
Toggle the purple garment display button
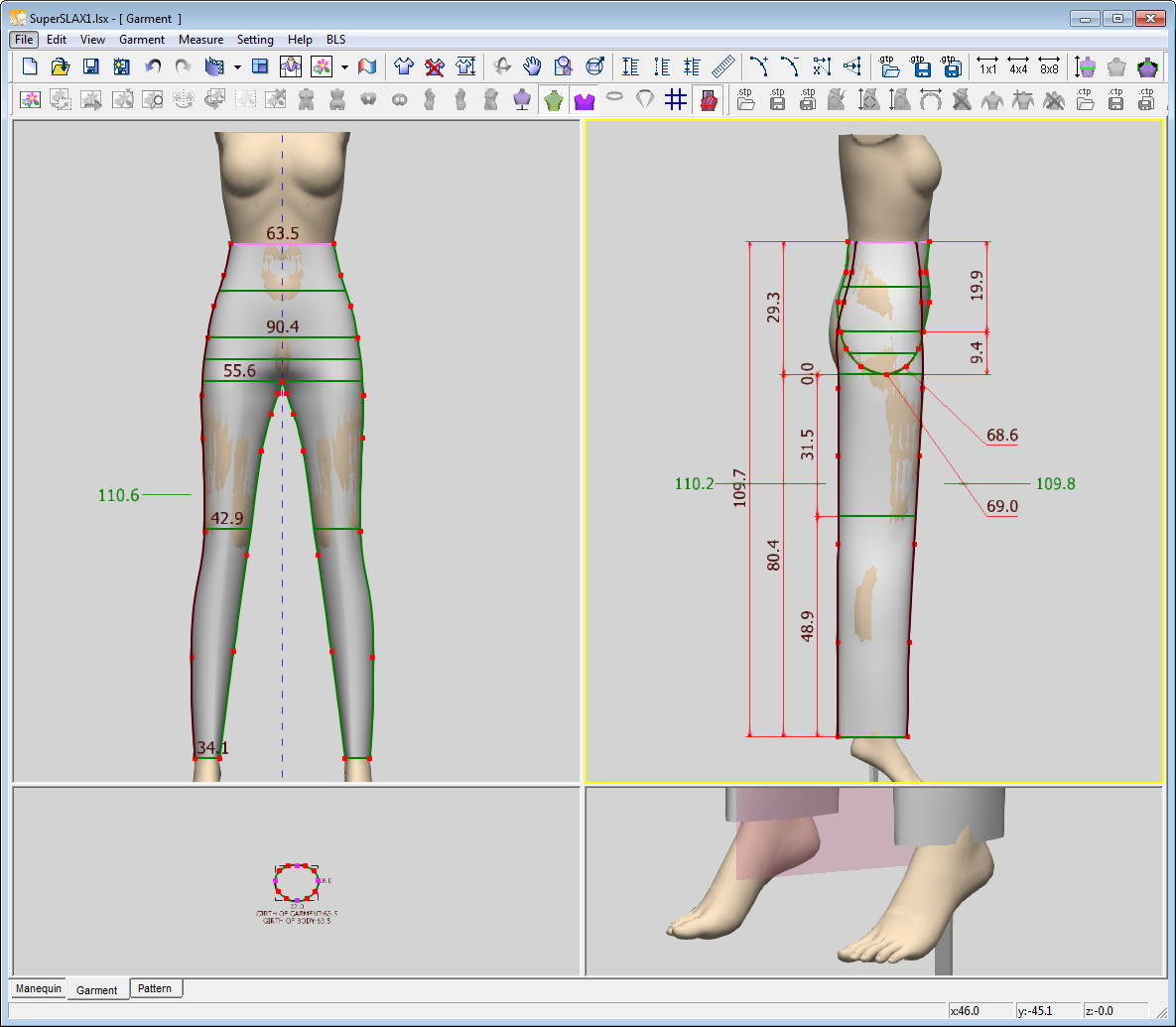point(584,100)
